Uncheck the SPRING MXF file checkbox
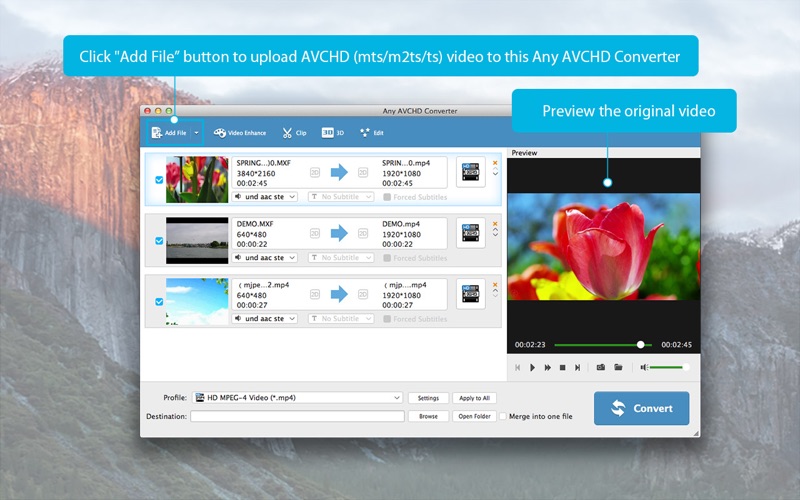 pos(159,180)
